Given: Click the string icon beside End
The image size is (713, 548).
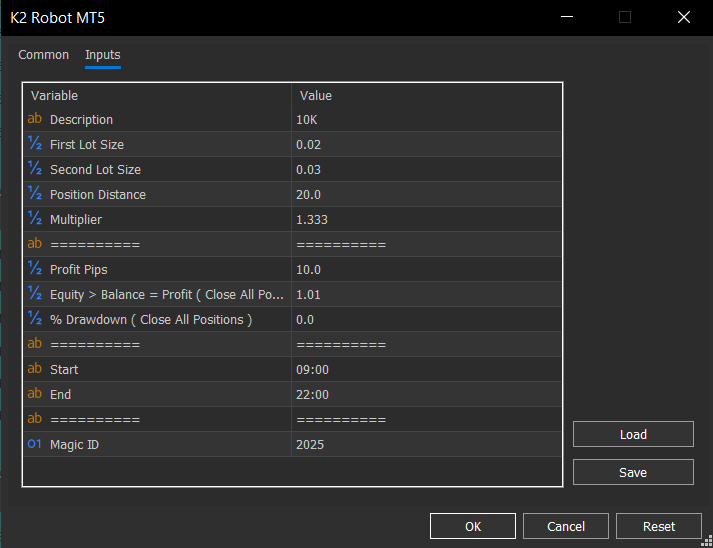Looking at the screenshot, I should click(x=35, y=393).
